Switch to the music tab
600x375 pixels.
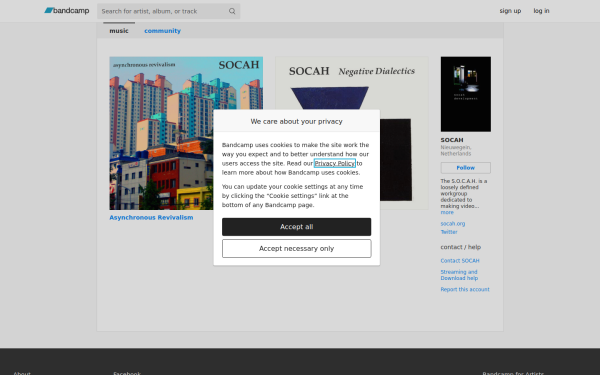tap(119, 31)
